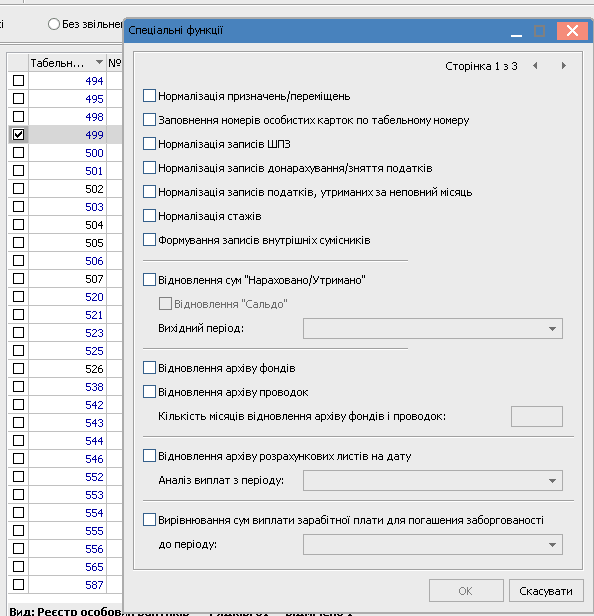The height and width of the screenshot is (616, 594).
Task: Select checkbox in row 587
Action: pos(18,585)
